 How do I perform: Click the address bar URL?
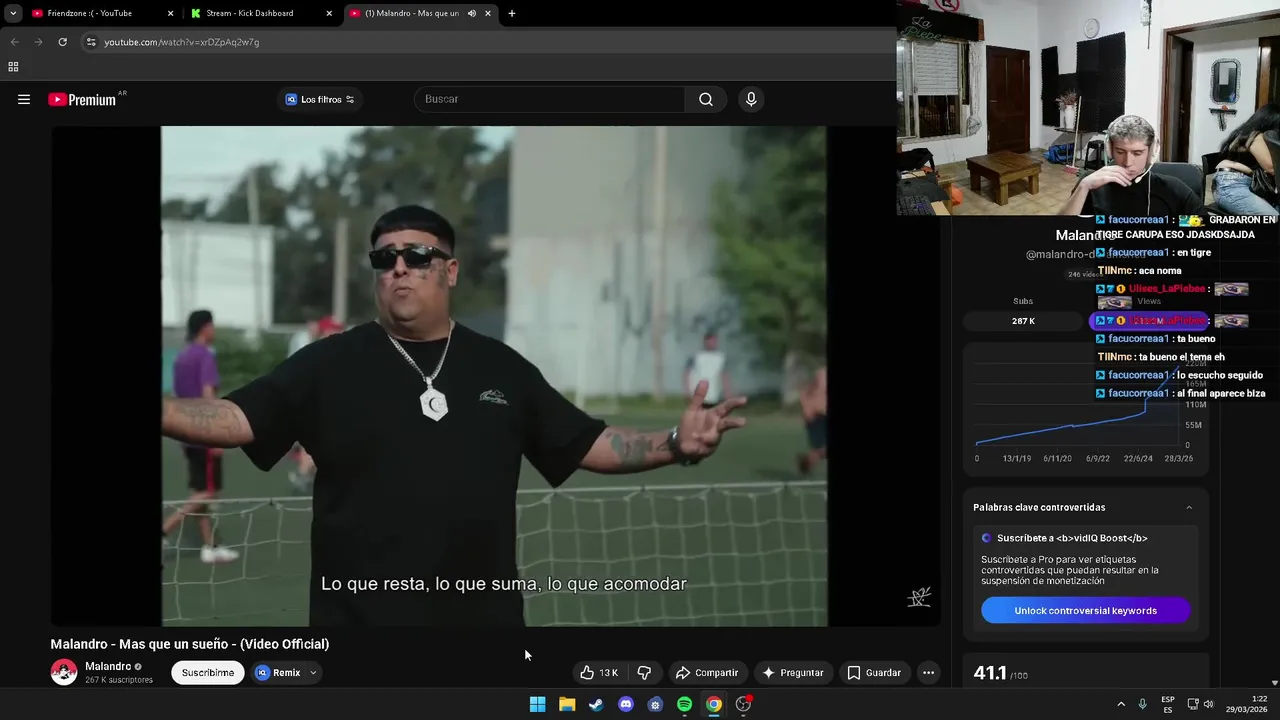click(x=181, y=42)
